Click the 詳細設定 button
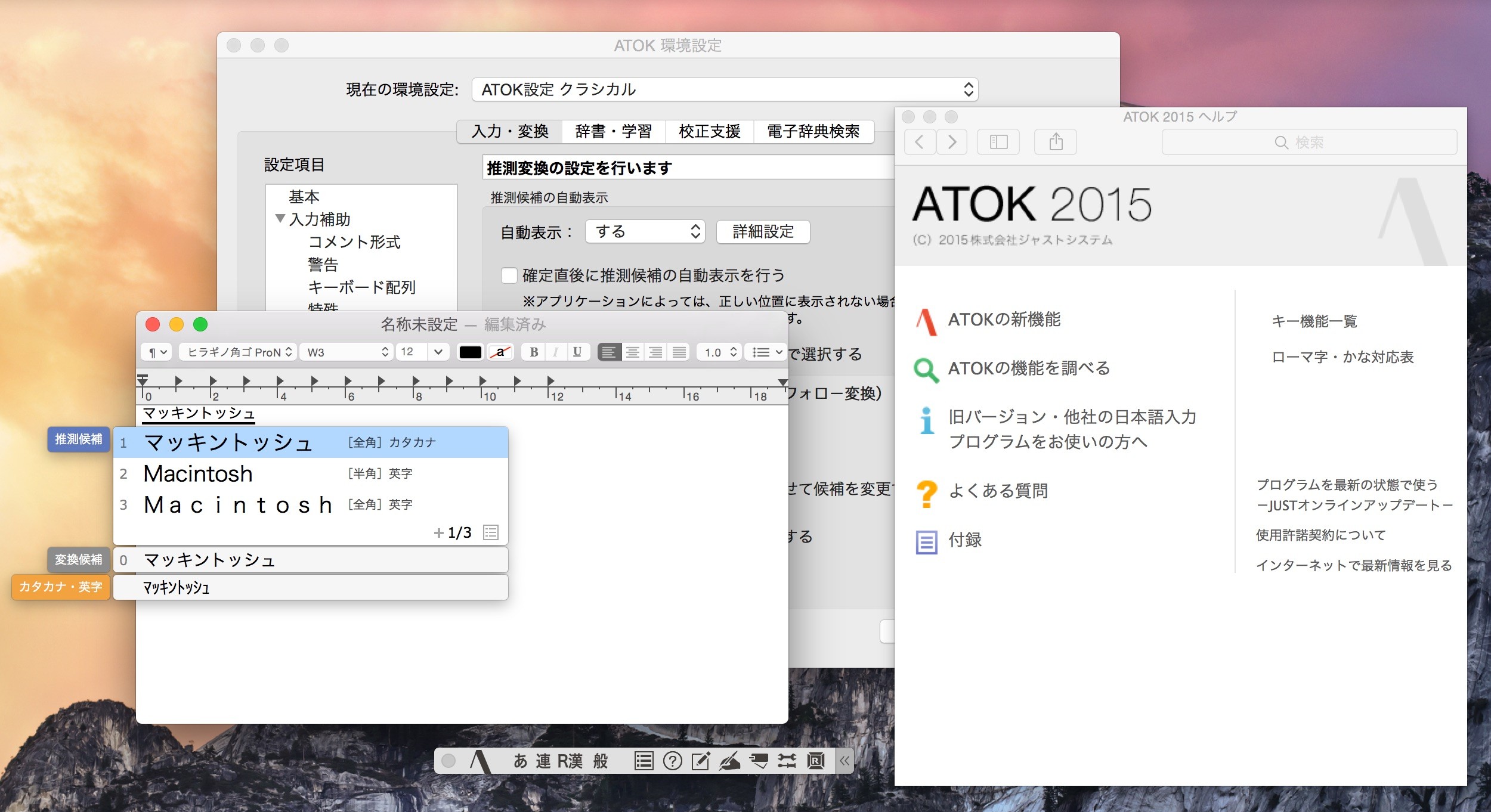 [763, 231]
